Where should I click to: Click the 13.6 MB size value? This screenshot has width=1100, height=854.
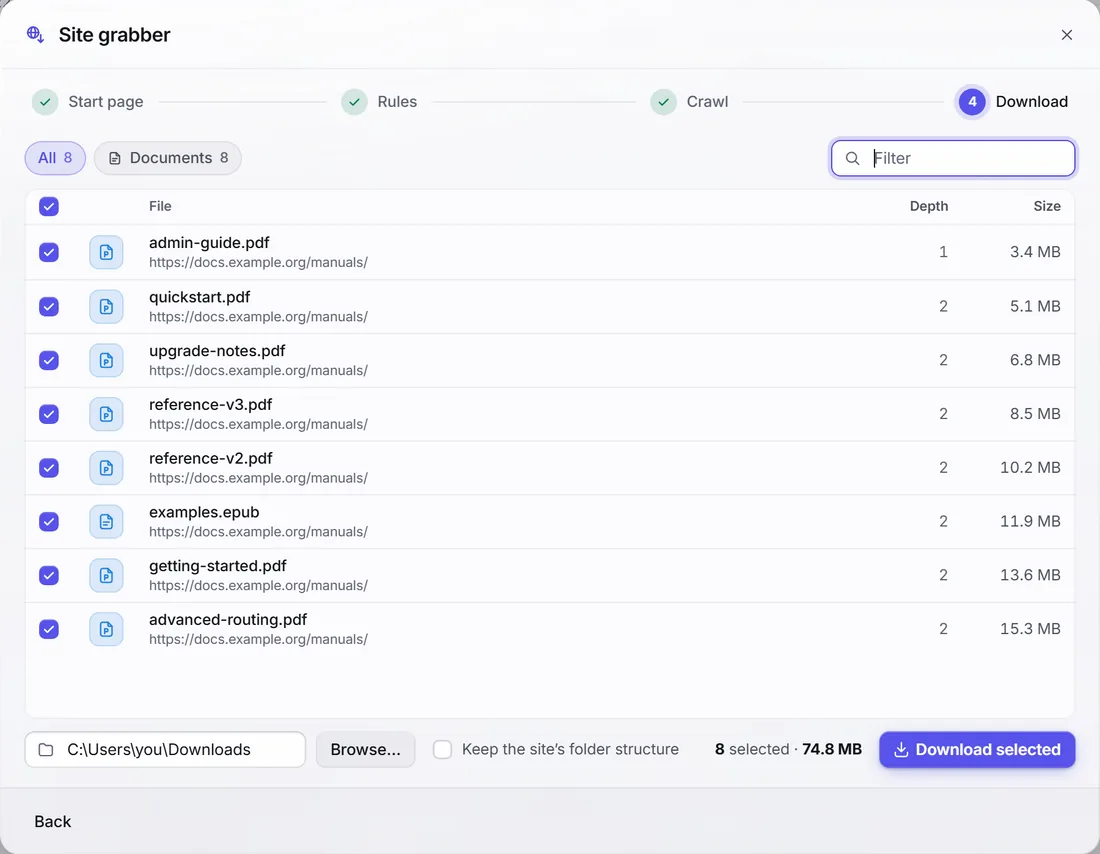(x=1030, y=575)
